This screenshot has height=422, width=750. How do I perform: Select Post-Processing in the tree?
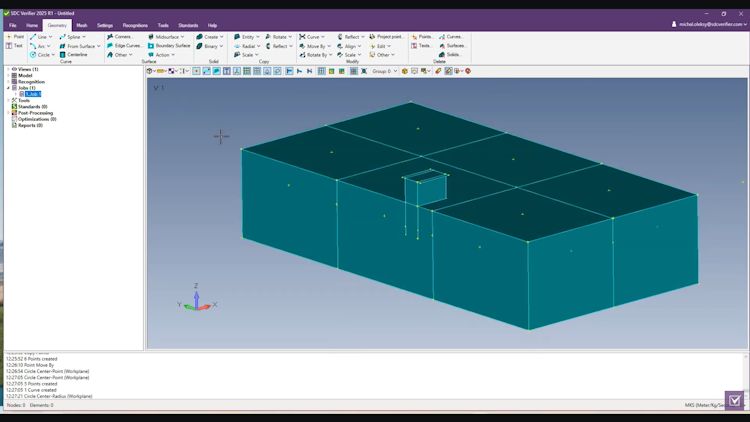(35, 113)
